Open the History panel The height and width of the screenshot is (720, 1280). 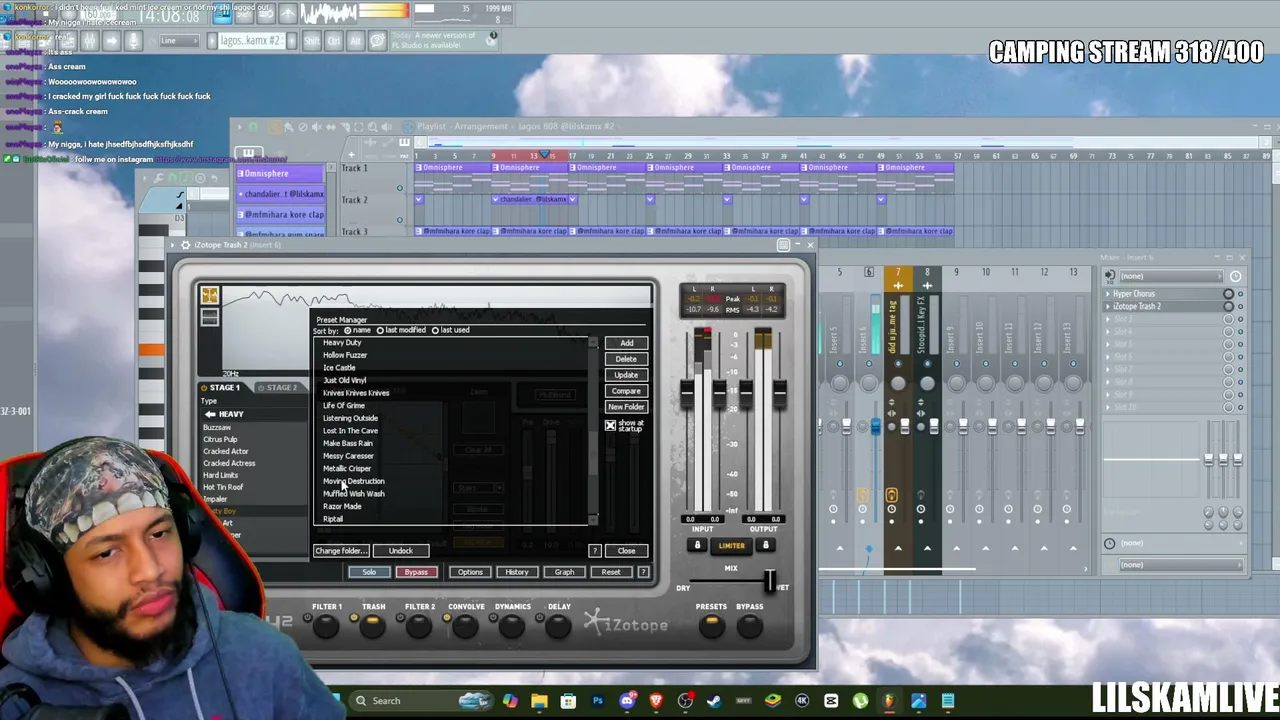coord(516,572)
